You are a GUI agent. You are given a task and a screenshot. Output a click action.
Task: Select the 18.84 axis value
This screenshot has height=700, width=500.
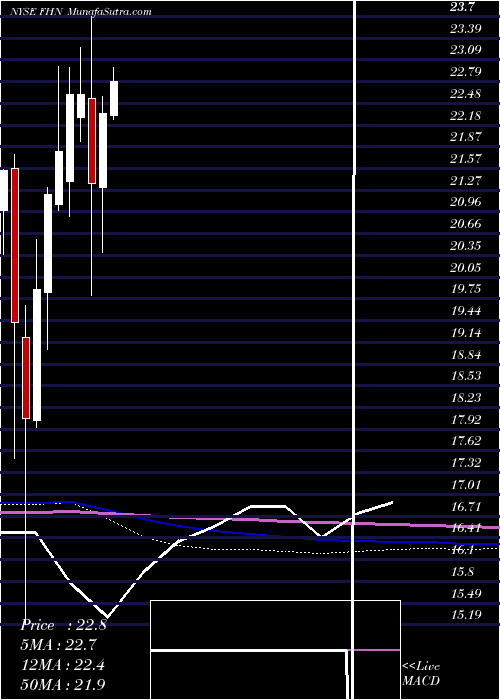point(466,355)
